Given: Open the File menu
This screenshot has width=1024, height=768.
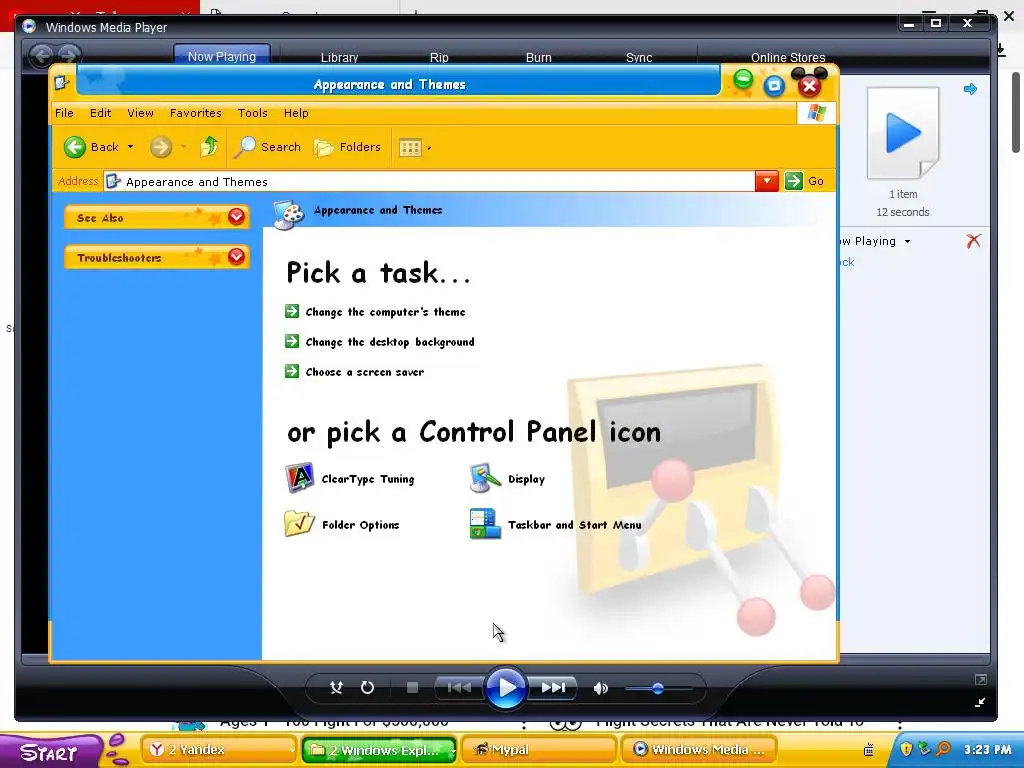Looking at the screenshot, I should coord(64,113).
